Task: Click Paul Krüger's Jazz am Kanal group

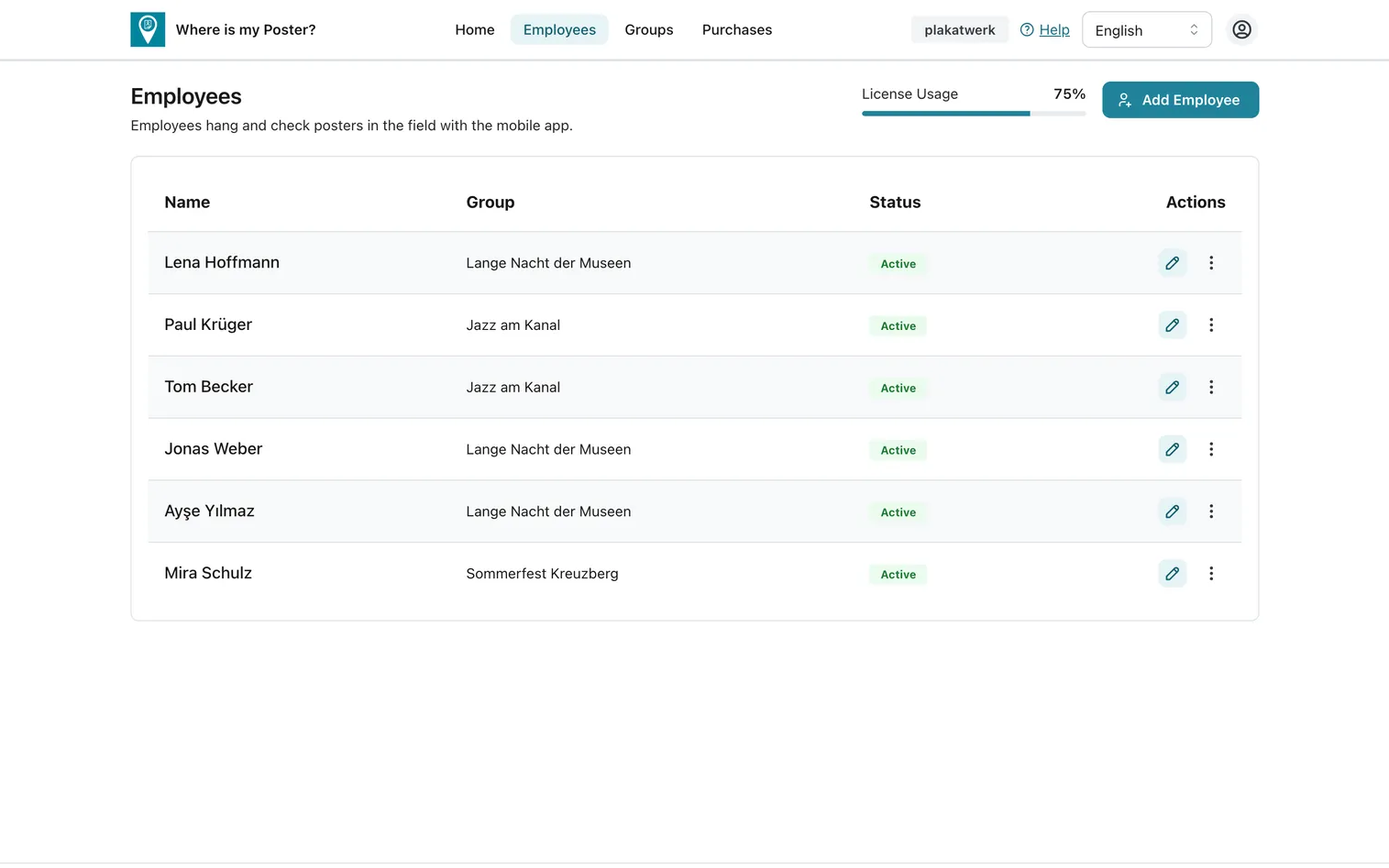Action: point(513,325)
